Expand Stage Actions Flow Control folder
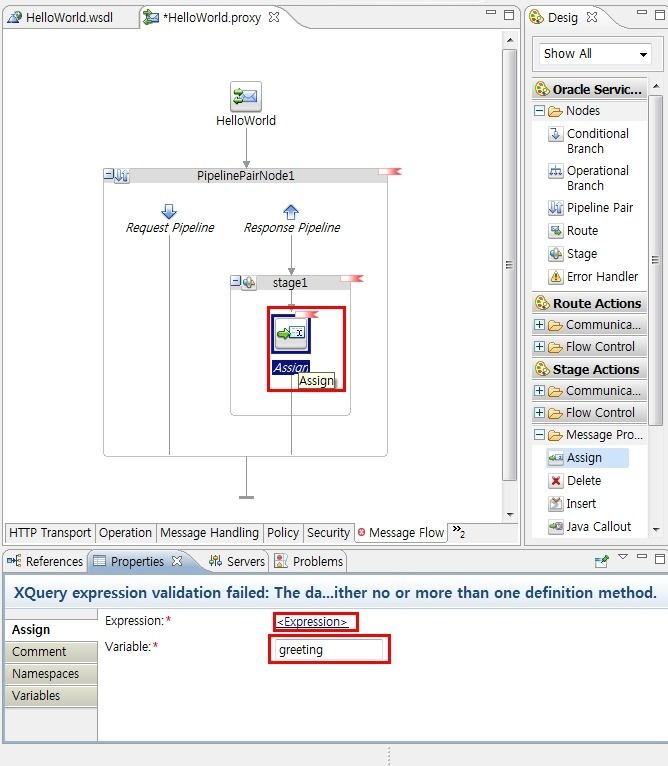Viewport: 668px width, 766px height. pyautogui.click(x=539, y=412)
